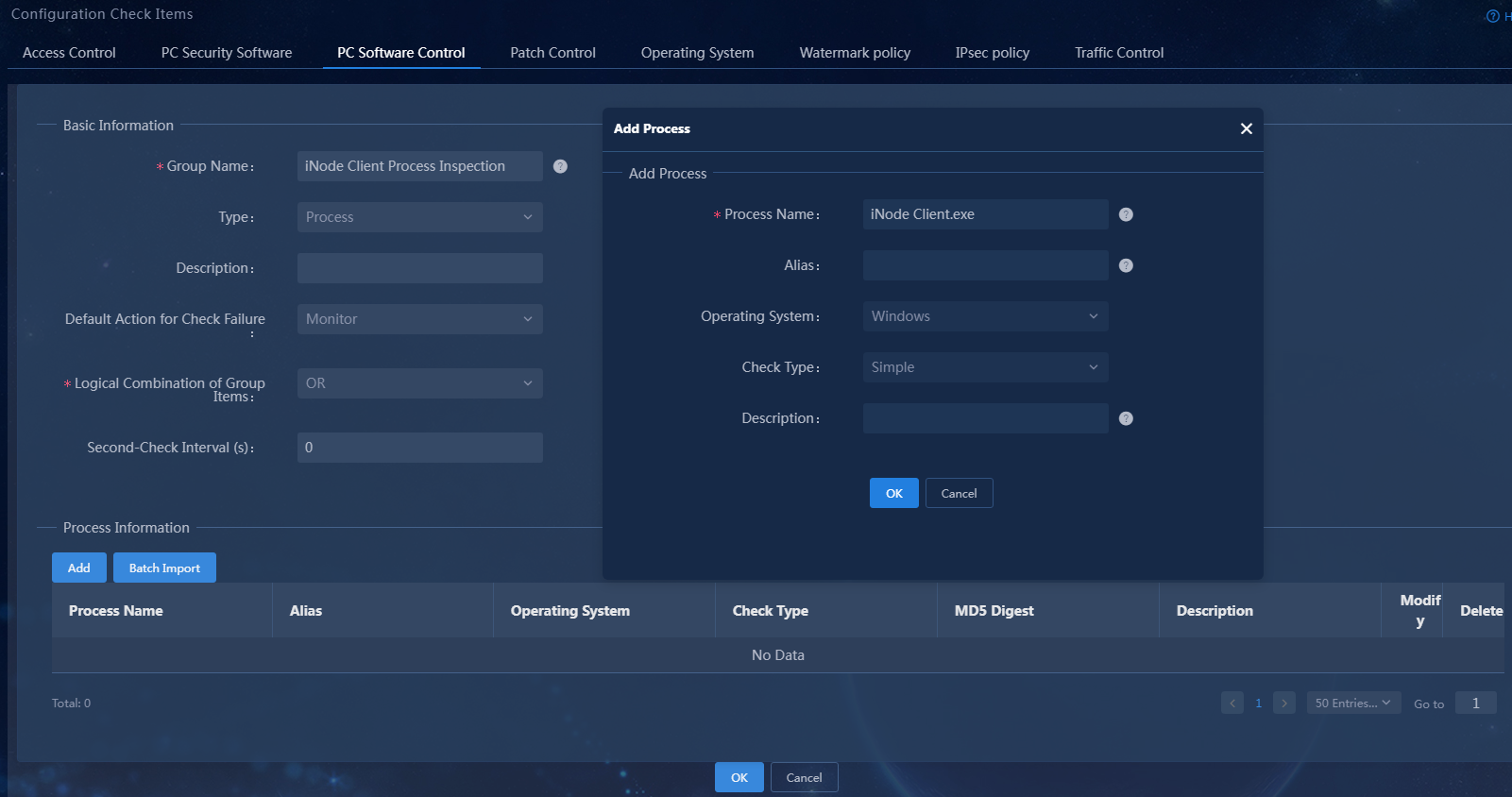Open Operating System dropdown showing Windows

(x=986, y=316)
